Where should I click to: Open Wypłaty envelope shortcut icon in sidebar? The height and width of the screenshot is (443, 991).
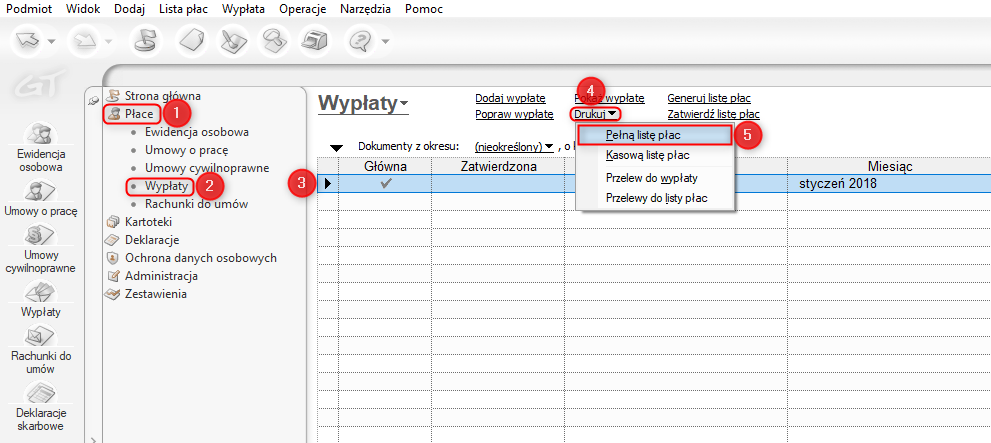(x=39, y=292)
